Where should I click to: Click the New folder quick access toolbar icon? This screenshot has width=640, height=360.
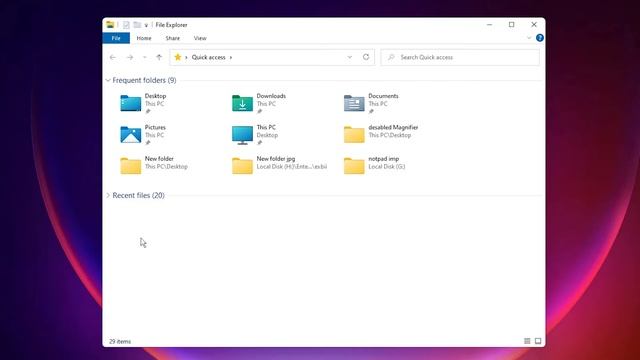pyautogui.click(x=137, y=25)
